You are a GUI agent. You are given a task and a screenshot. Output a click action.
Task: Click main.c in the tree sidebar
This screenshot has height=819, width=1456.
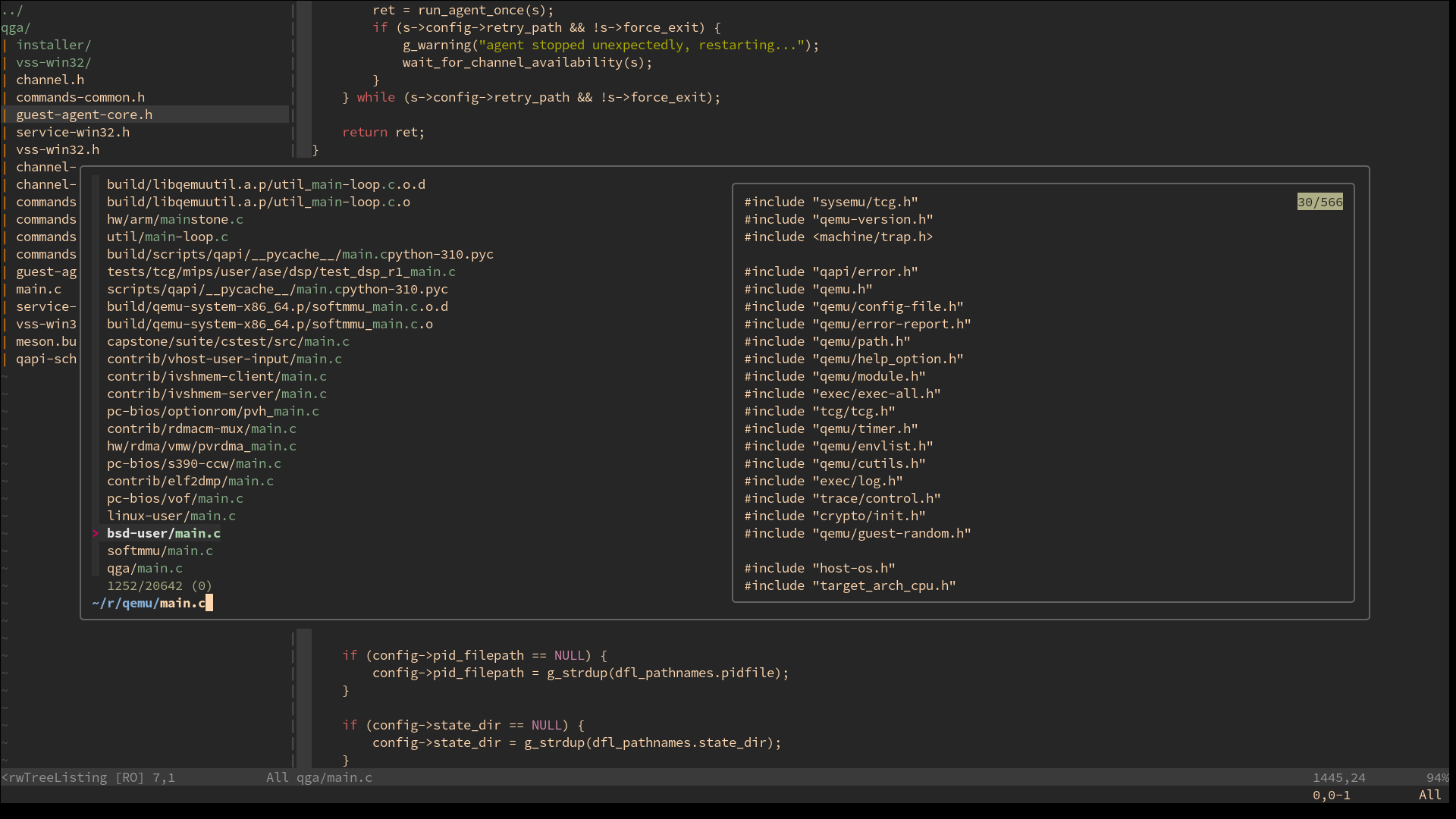tap(39, 290)
